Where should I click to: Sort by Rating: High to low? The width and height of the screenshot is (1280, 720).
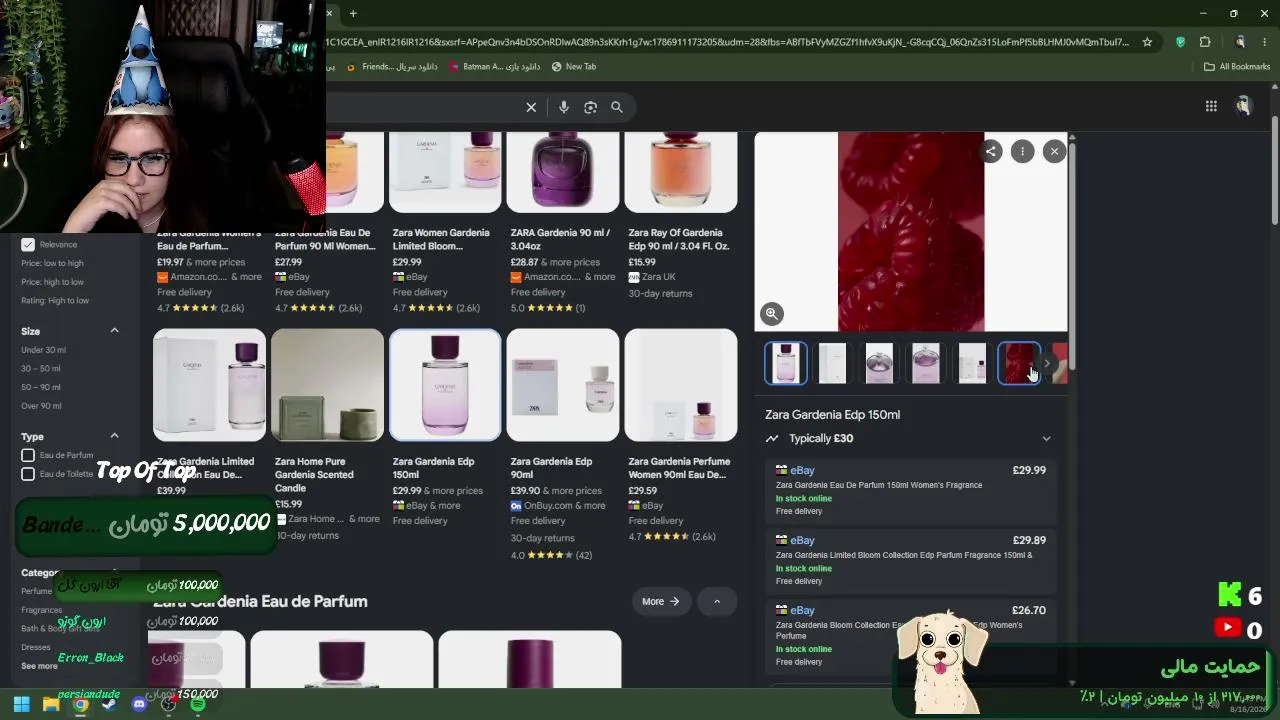[x=55, y=300]
